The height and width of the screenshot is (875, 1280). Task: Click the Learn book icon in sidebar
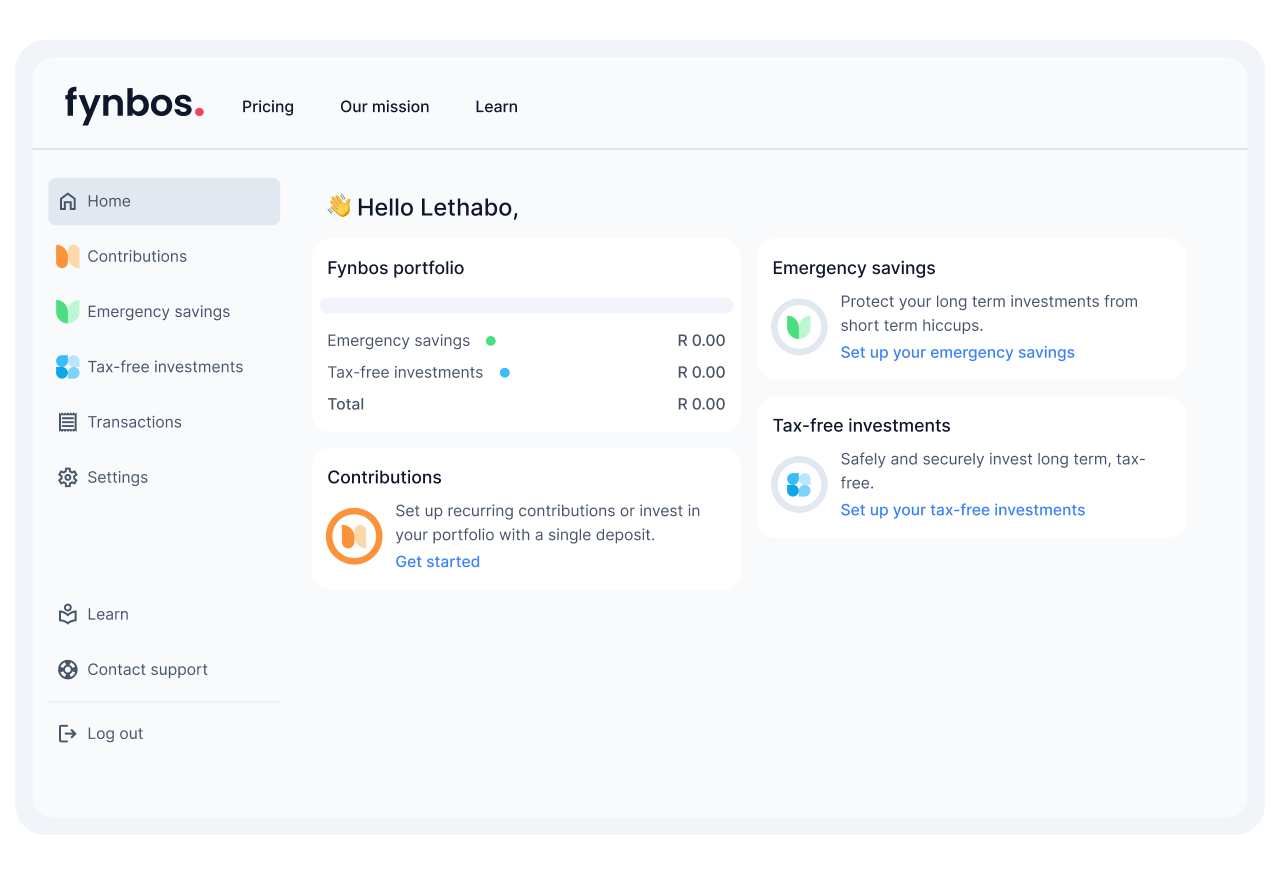68,614
